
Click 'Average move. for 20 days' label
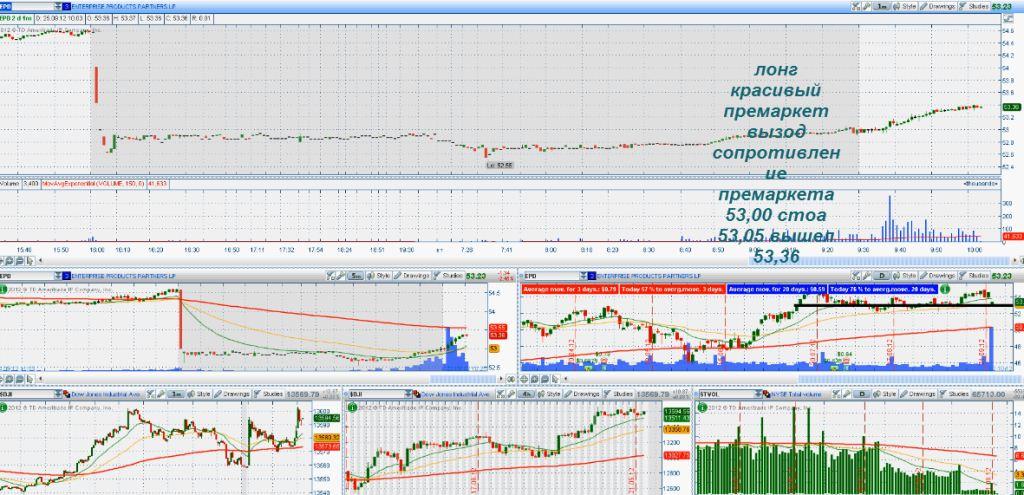(776, 289)
